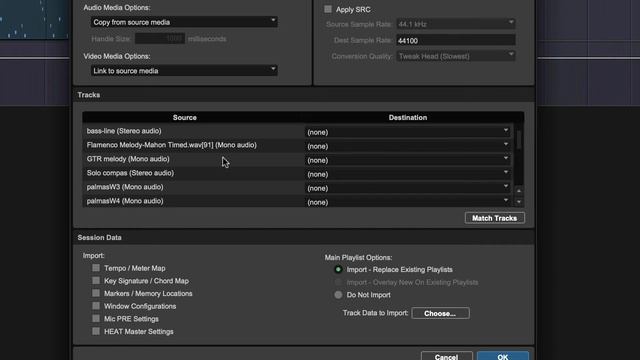Viewport: 640px width, 360px height.
Task: Click Choose for Track Data to Import
Action: click(440, 313)
